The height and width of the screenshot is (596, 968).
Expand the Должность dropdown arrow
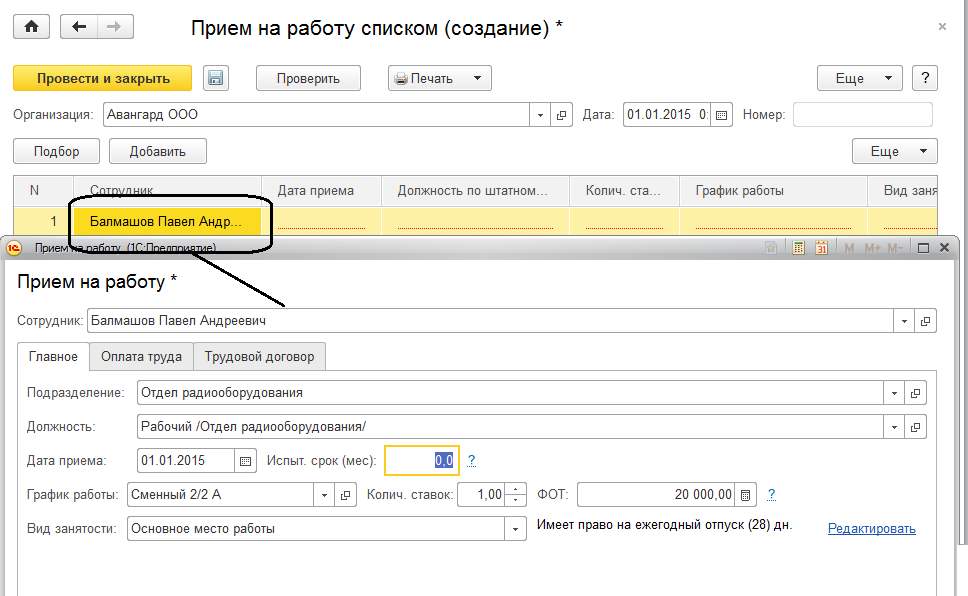point(894,427)
